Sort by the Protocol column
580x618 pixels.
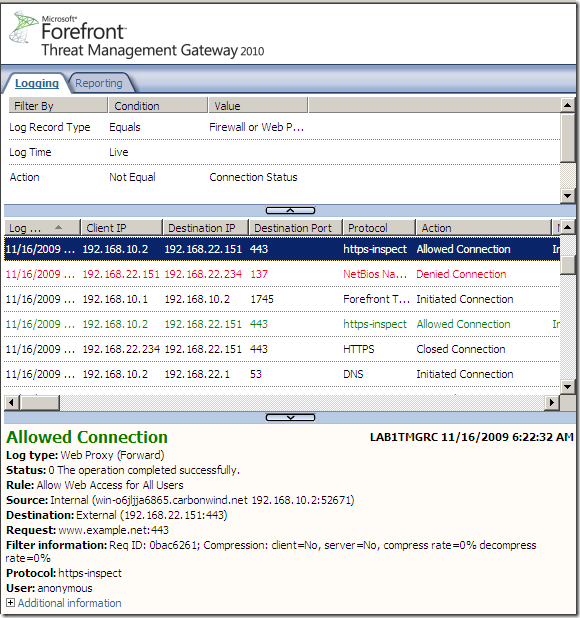click(x=379, y=227)
